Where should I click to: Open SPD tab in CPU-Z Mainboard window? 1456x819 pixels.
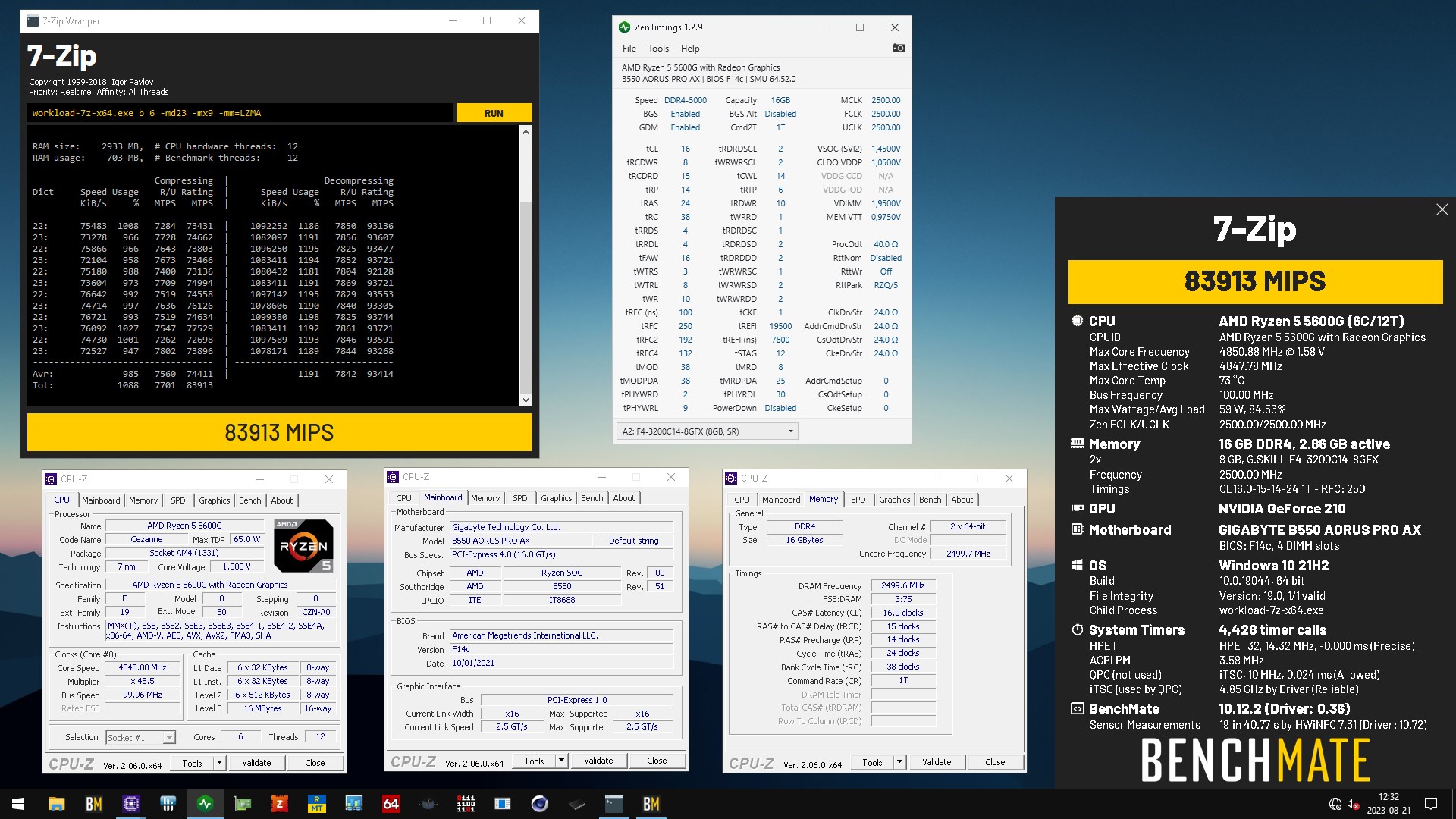[x=519, y=498]
